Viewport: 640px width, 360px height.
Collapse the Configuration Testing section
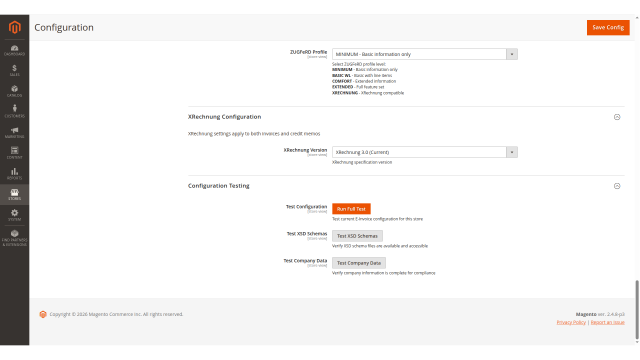(x=617, y=186)
